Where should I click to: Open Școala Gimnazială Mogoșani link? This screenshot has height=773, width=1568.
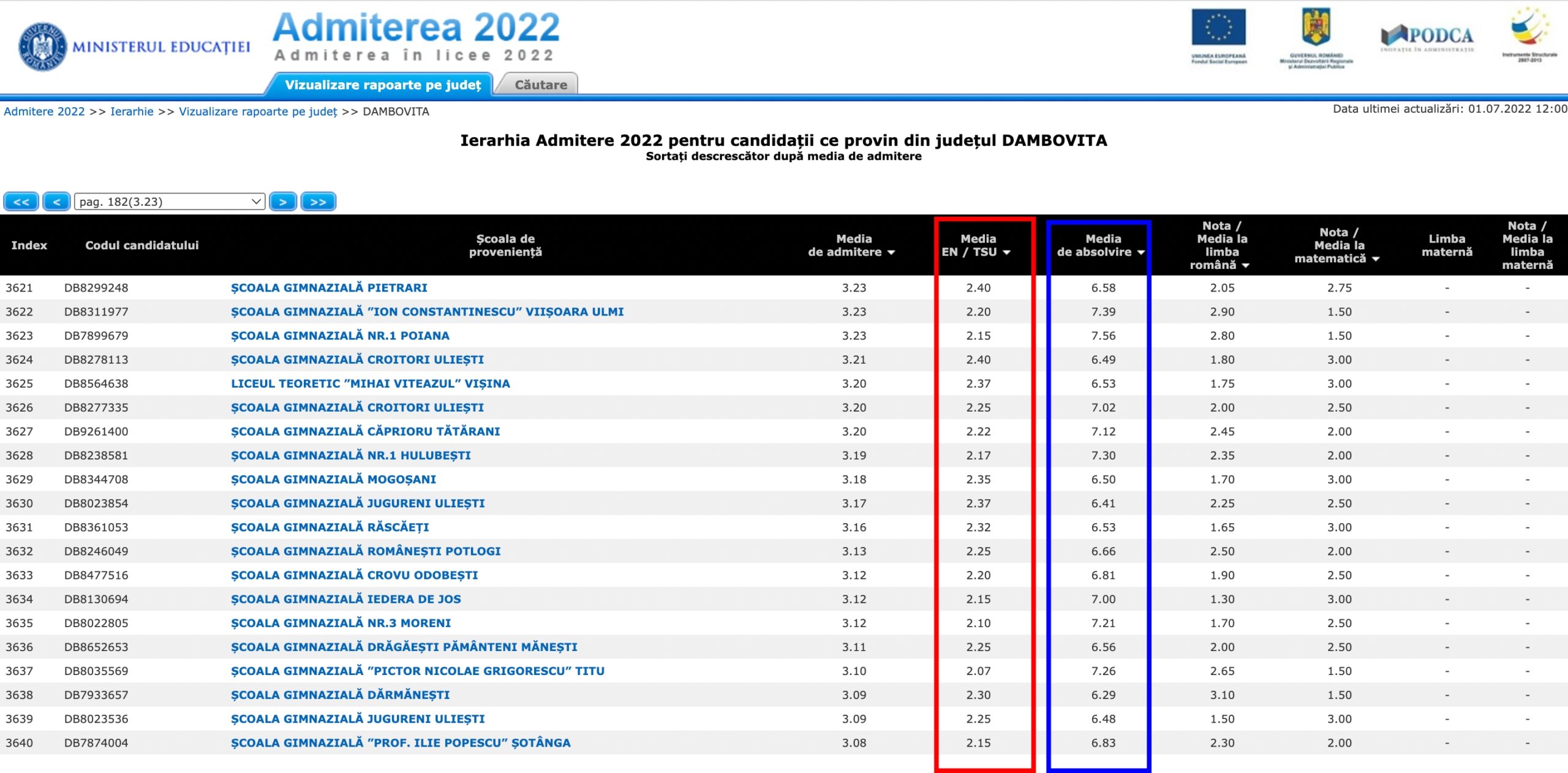point(333,479)
